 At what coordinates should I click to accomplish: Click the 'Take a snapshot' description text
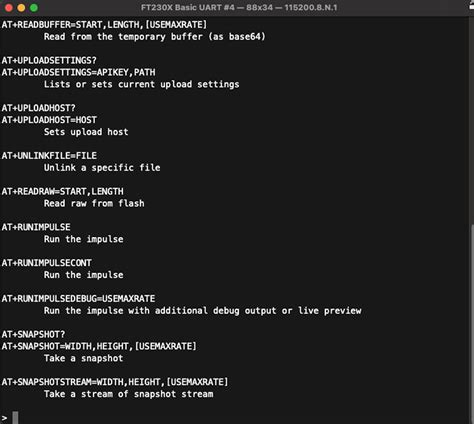[x=83, y=358]
